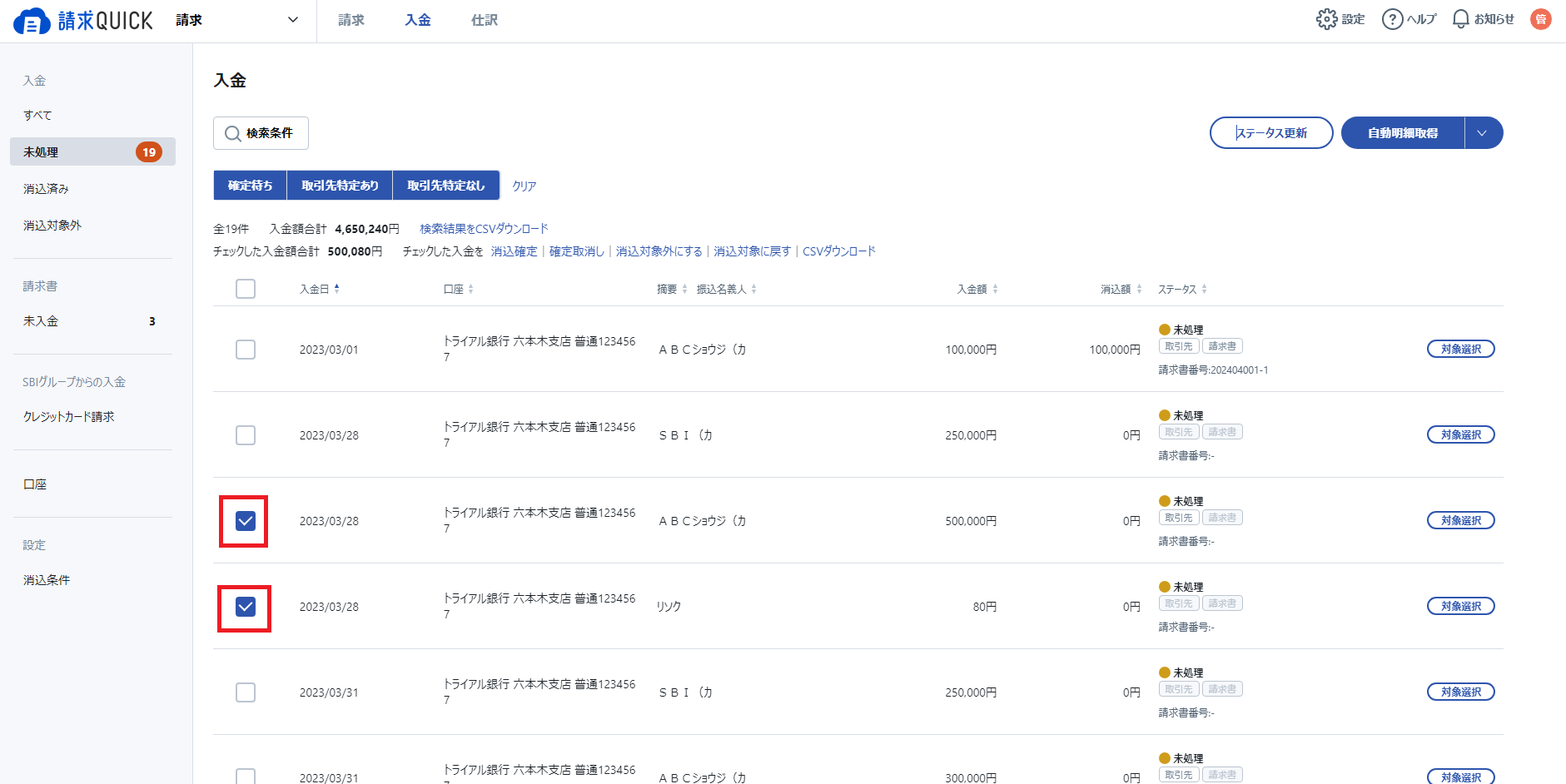Click the 未処理 status in the 80円 row
1566x784 pixels.
pos(1181,588)
